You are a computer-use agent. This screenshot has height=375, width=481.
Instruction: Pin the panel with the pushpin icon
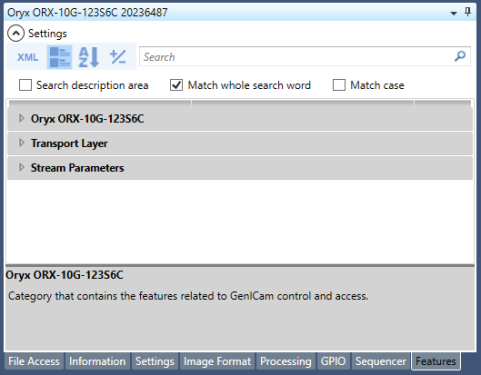pyautogui.click(x=468, y=13)
